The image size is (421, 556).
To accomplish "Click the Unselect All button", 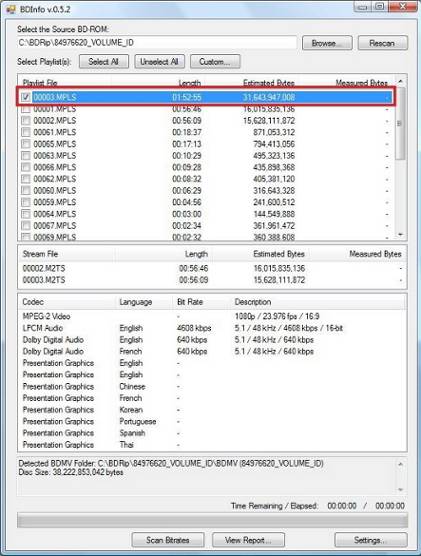I will click(159, 61).
